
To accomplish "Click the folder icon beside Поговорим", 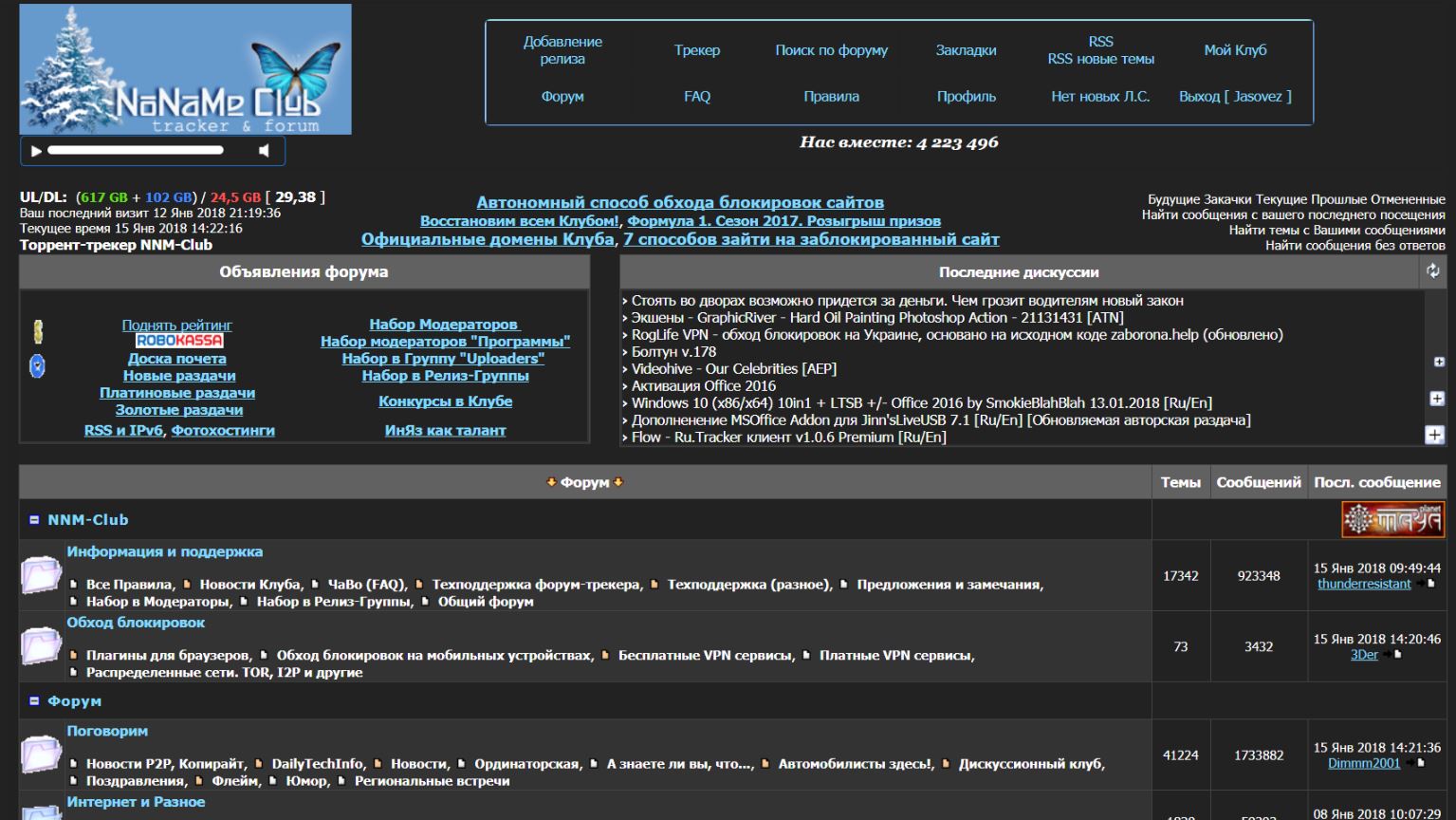I will 41,755.
